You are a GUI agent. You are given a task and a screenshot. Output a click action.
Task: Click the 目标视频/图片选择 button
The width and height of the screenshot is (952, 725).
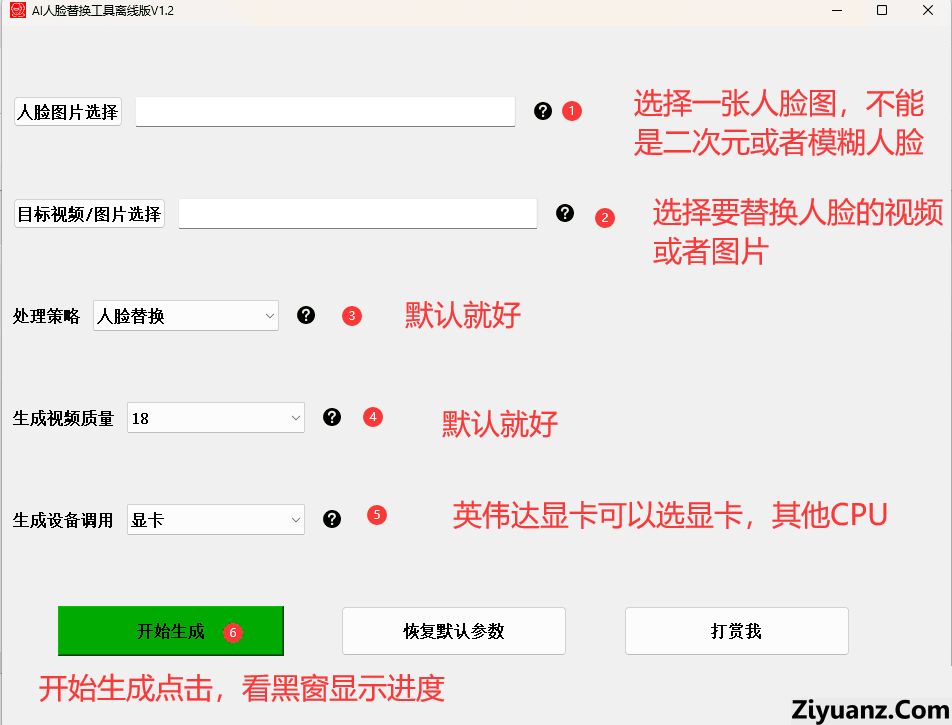89,214
